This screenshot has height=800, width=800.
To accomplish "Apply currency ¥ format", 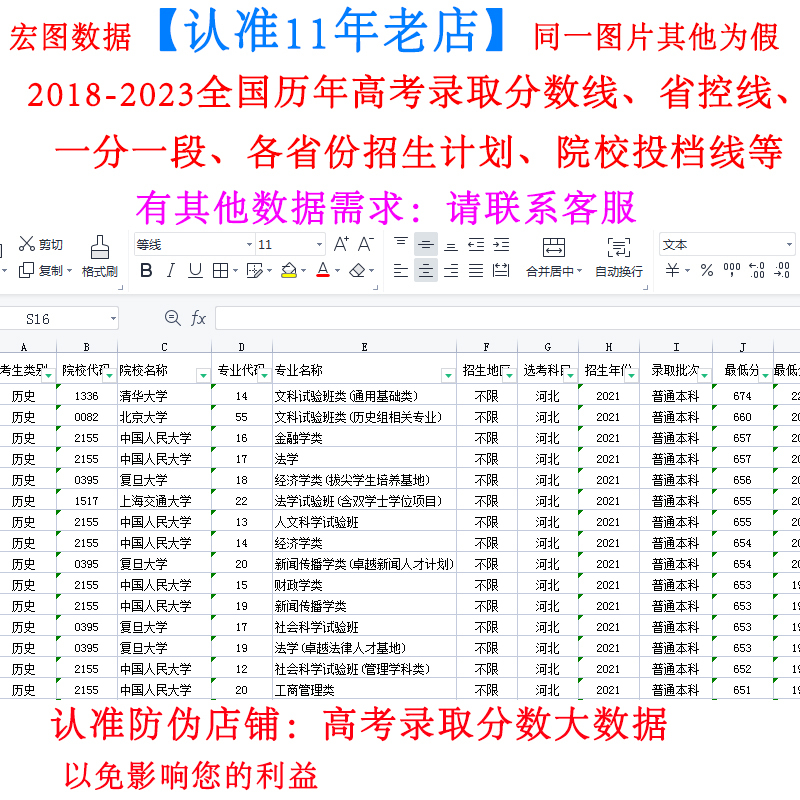I will [x=672, y=270].
